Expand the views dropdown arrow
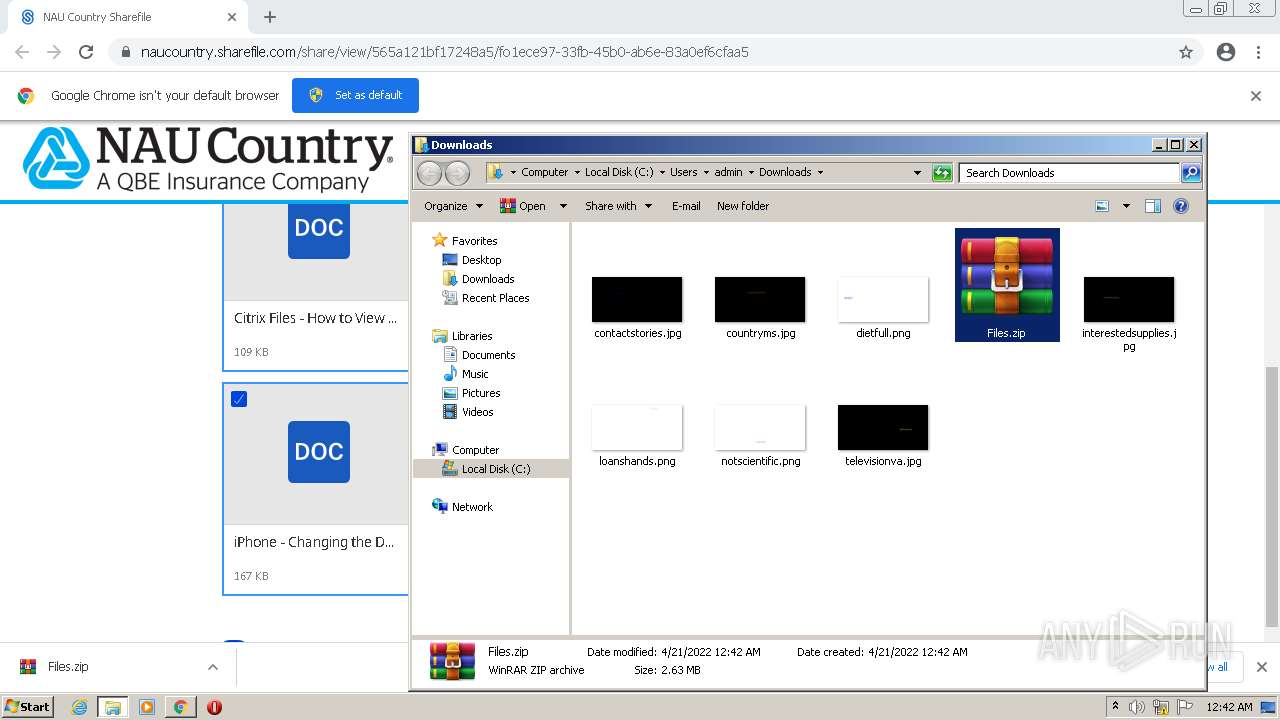This screenshot has height=720, width=1280. pos(1126,206)
